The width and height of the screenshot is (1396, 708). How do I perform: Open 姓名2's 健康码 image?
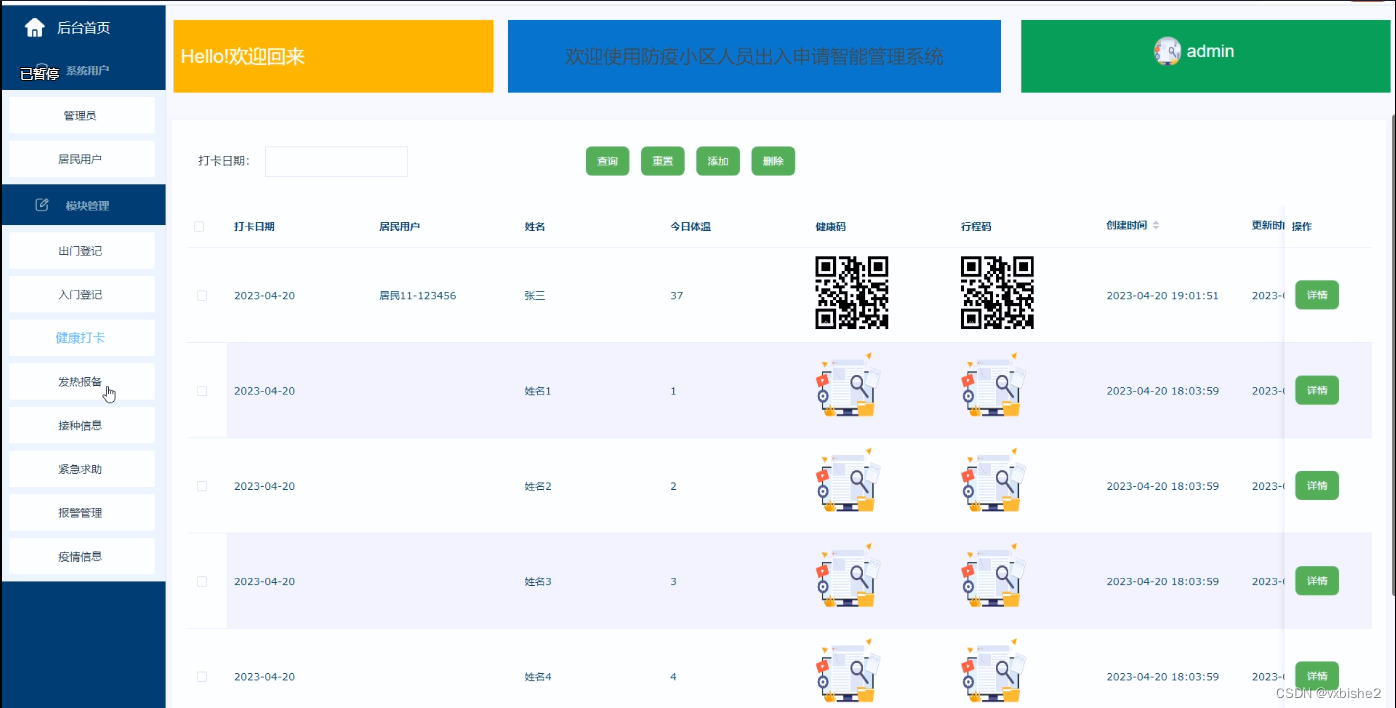point(848,481)
